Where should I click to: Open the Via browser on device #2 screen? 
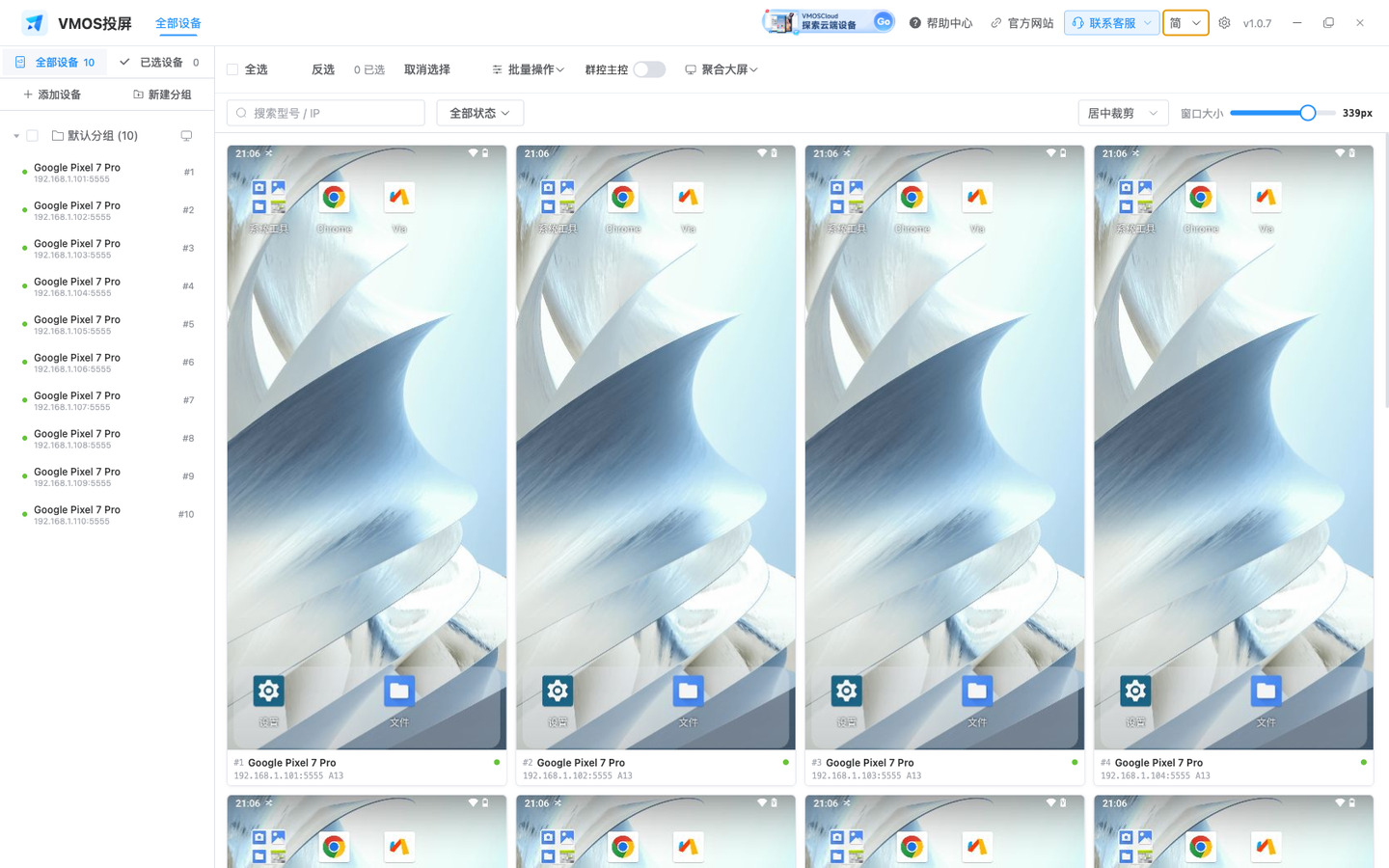click(x=688, y=198)
